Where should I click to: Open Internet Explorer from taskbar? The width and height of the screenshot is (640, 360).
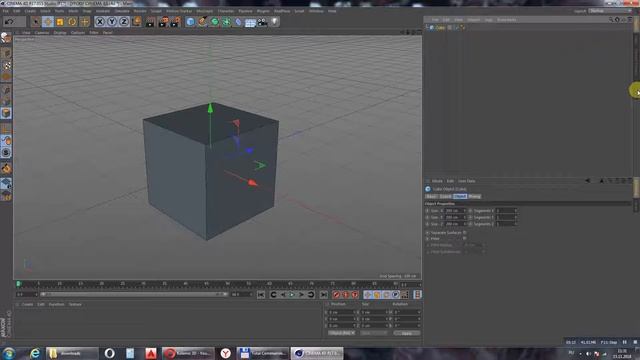click(35, 353)
